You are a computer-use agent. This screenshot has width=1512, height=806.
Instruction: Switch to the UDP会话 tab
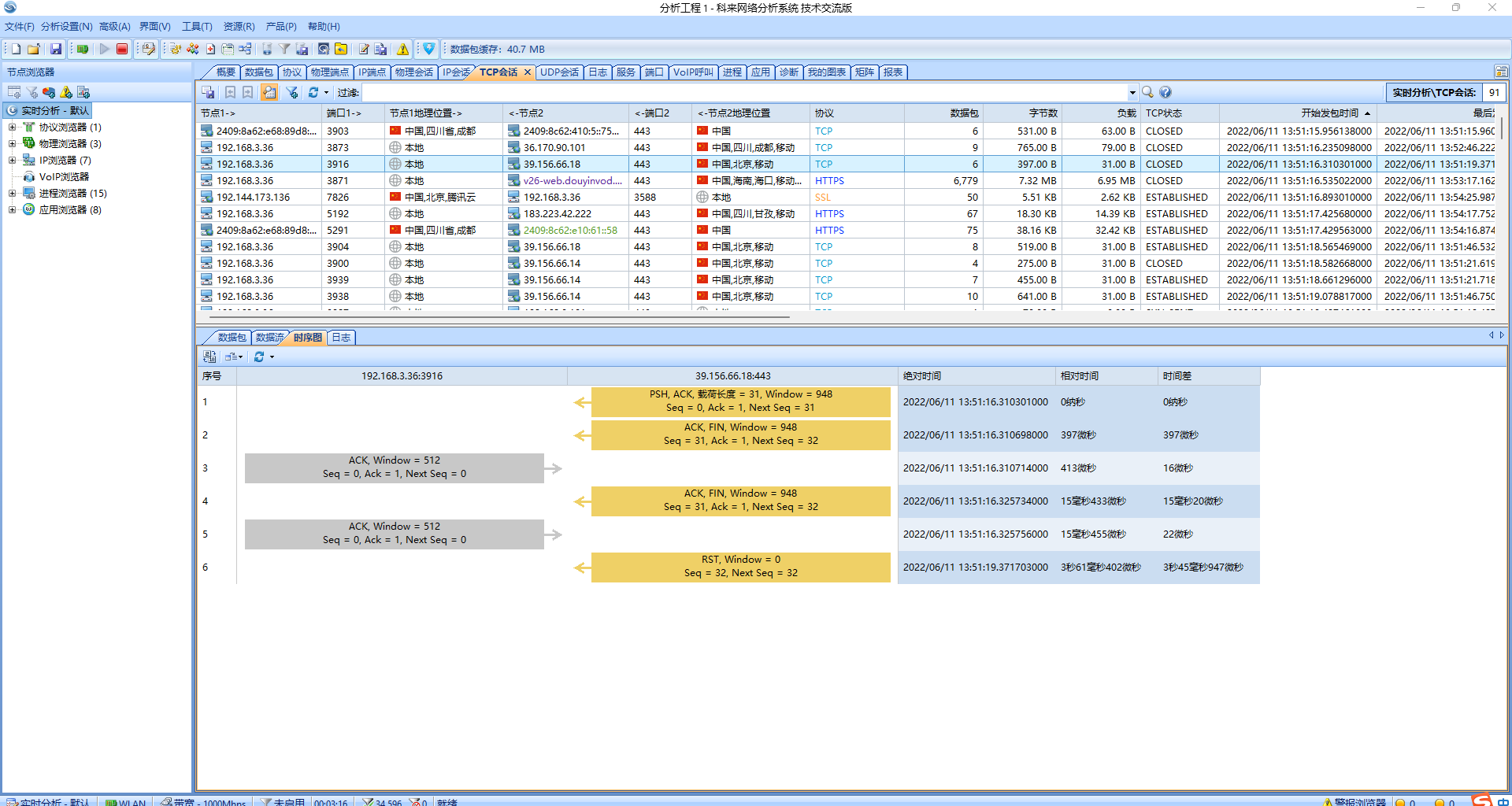(559, 72)
